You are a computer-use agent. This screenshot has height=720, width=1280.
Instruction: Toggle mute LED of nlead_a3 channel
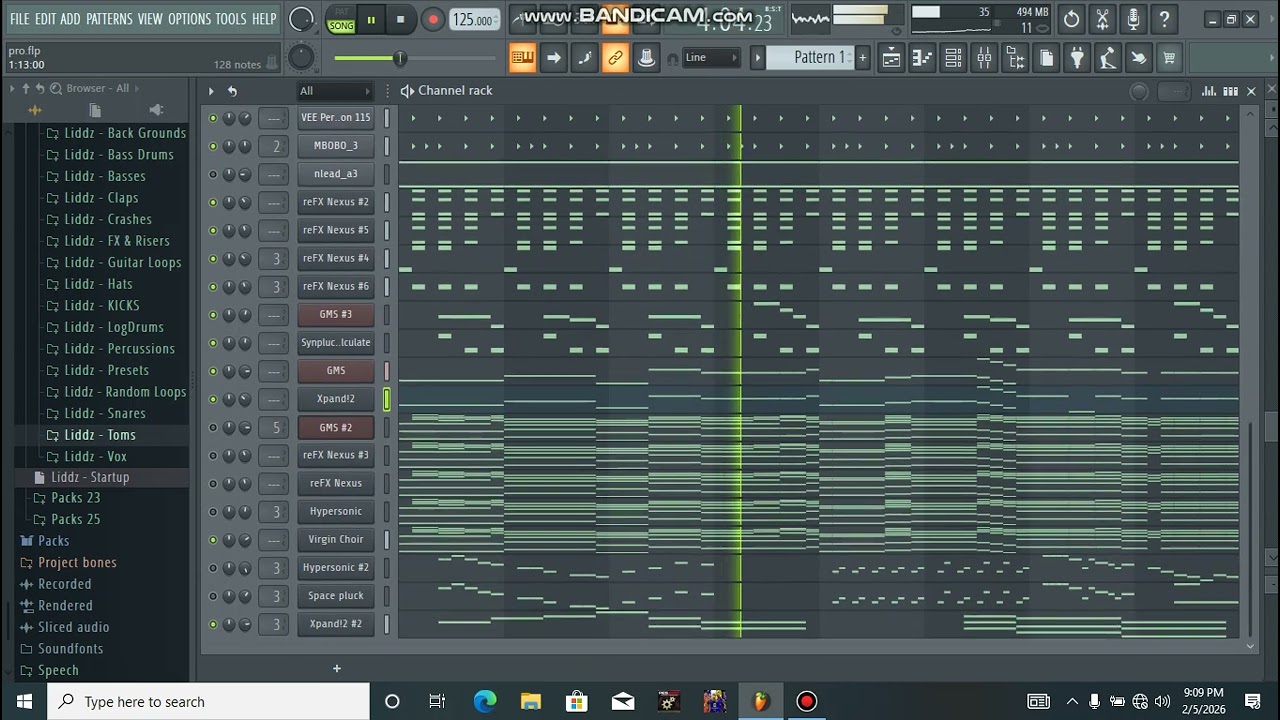tap(212, 174)
